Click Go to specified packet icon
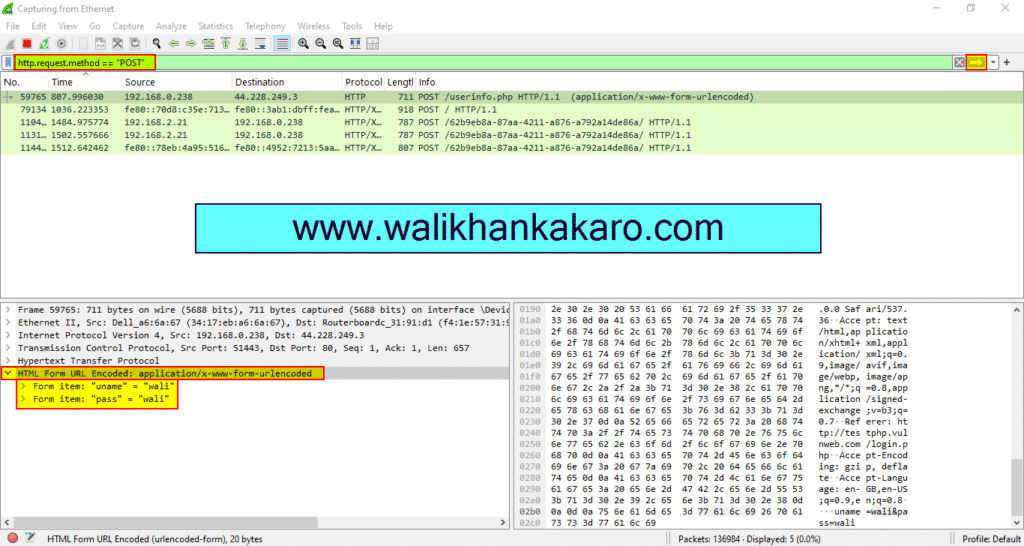The width and height of the screenshot is (1024, 546). (208, 44)
